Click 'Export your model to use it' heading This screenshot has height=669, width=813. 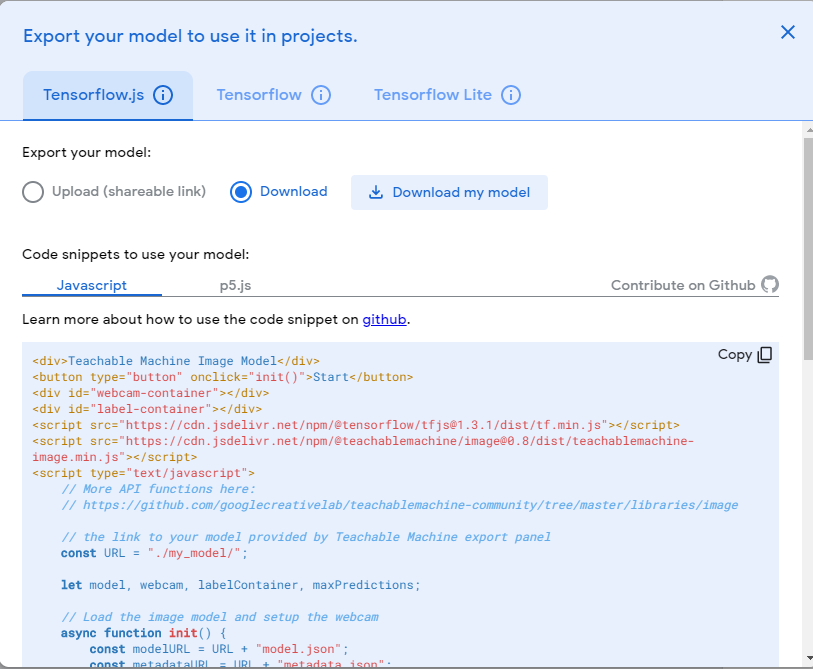(x=190, y=36)
